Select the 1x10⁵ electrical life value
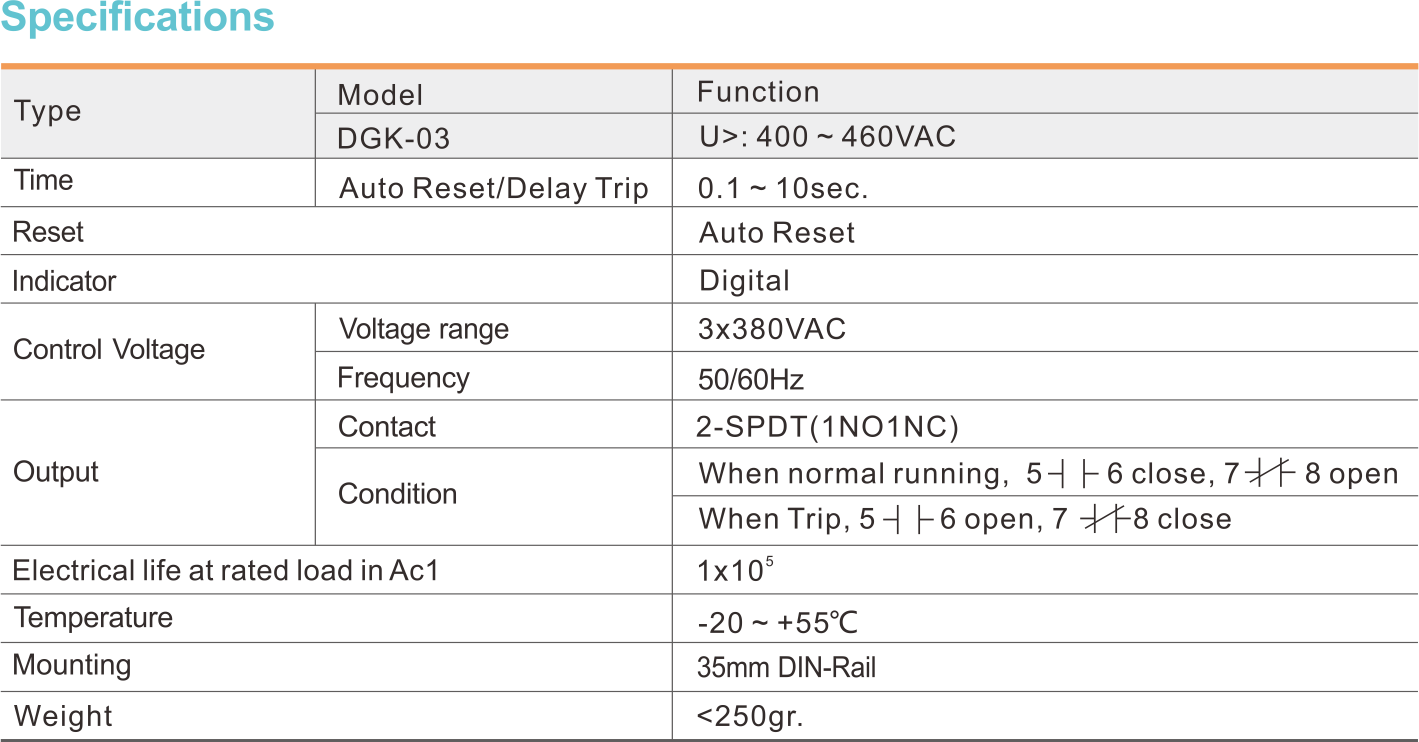 [735, 571]
